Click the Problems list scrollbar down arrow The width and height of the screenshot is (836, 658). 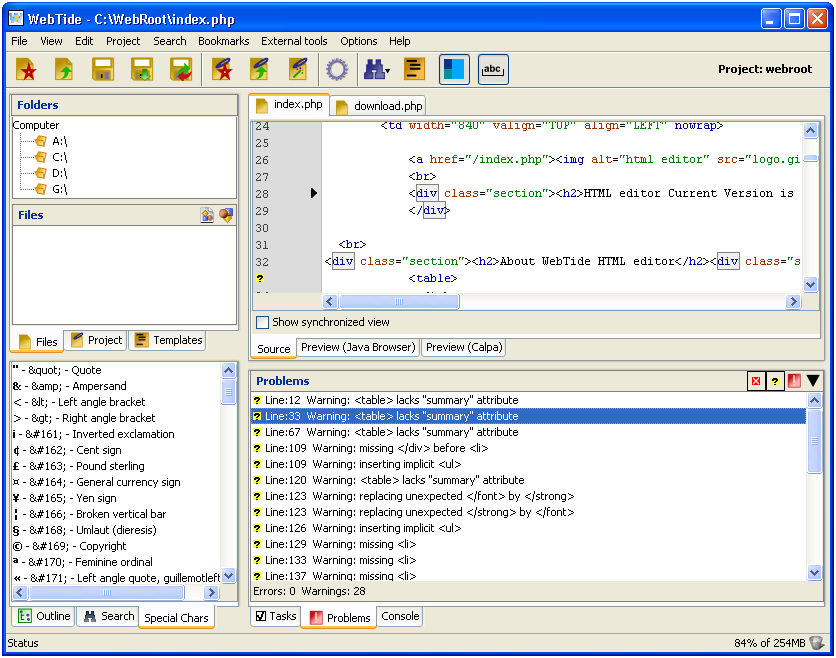[814, 573]
